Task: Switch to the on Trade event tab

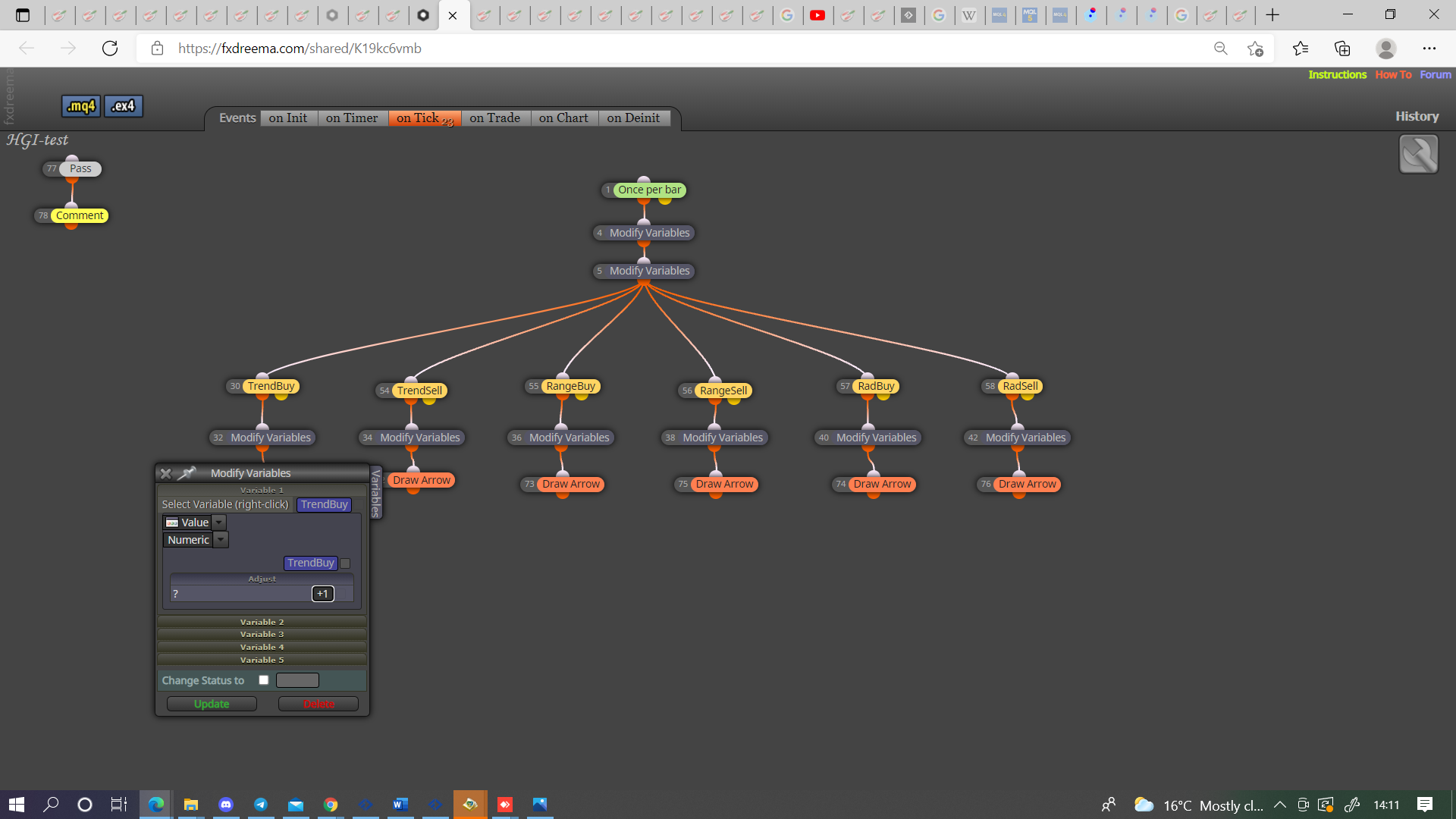Action: [x=495, y=118]
